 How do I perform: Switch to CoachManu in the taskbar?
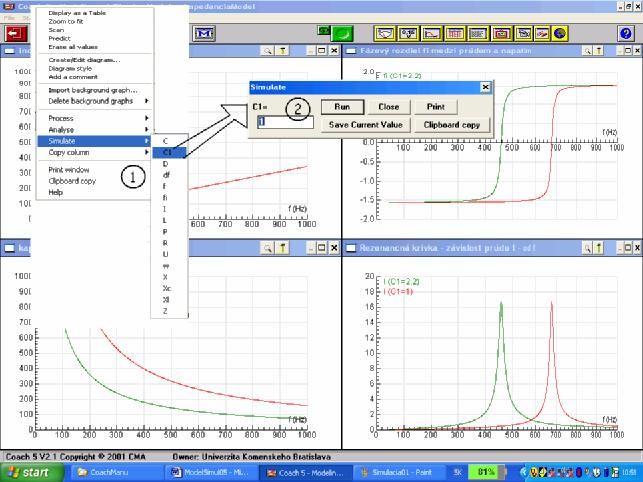[118, 473]
